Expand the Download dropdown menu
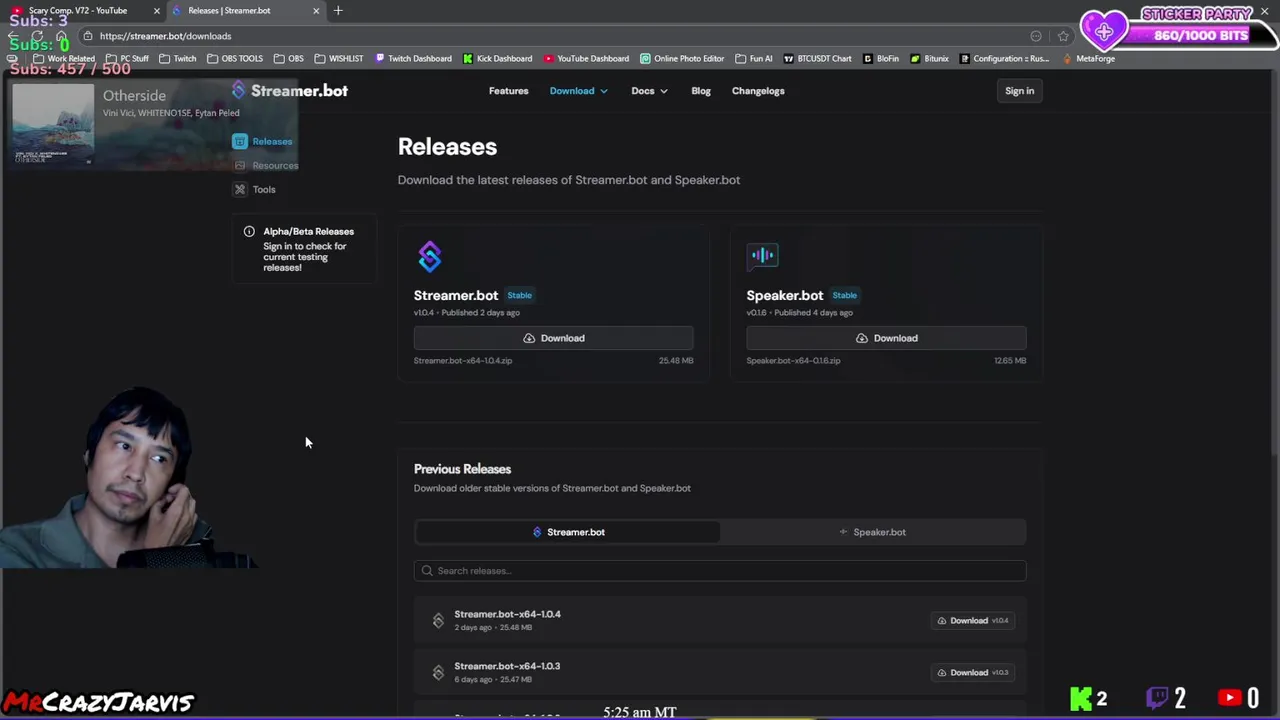1280x720 pixels. (578, 91)
